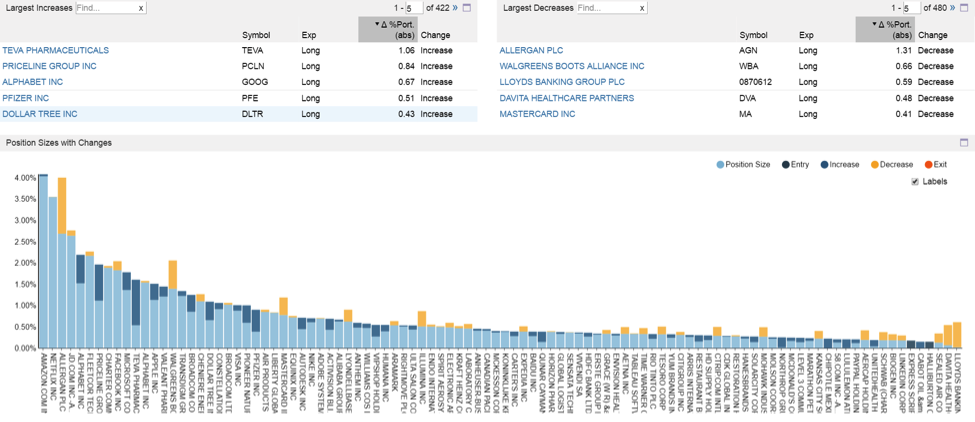Click the Largest Decreases Find field
The width and height of the screenshot is (975, 422).
pyautogui.click(x=607, y=8)
